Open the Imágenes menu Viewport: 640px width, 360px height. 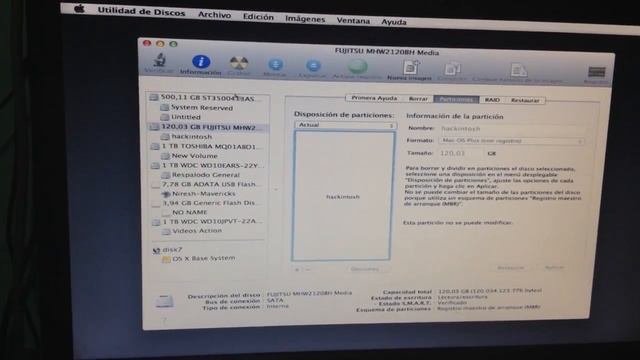(305, 19)
